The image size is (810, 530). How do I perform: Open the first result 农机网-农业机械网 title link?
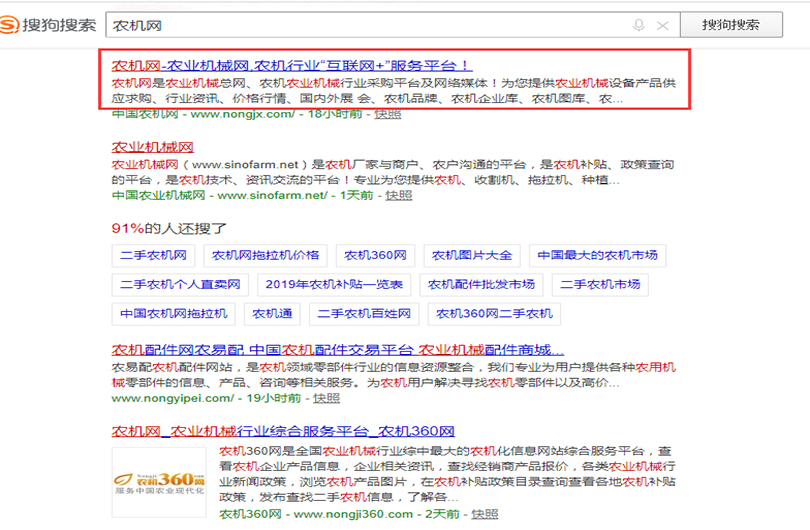coord(291,62)
